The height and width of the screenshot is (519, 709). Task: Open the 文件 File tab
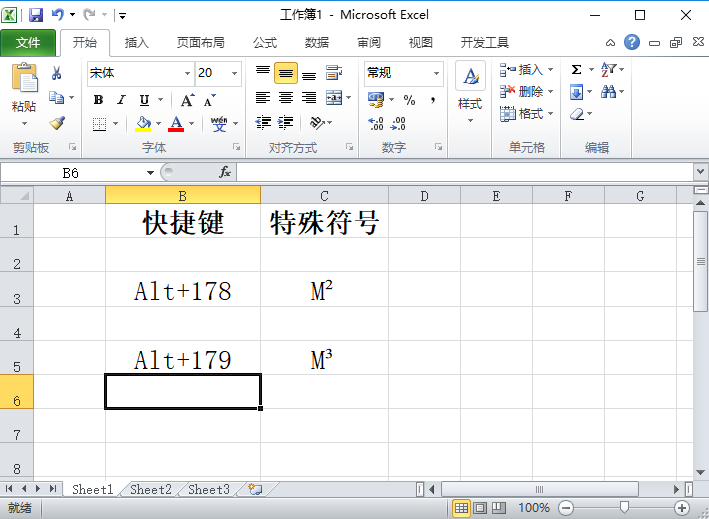pos(28,43)
